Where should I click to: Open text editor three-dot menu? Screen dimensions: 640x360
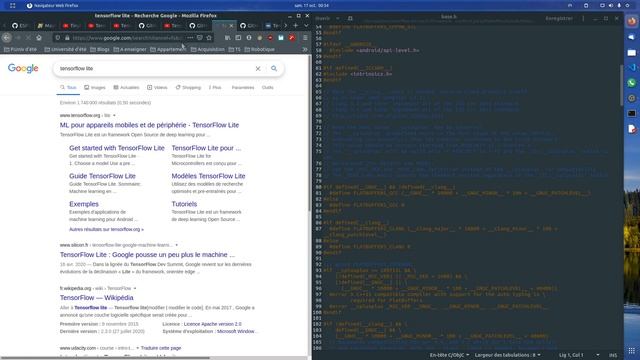583,18
